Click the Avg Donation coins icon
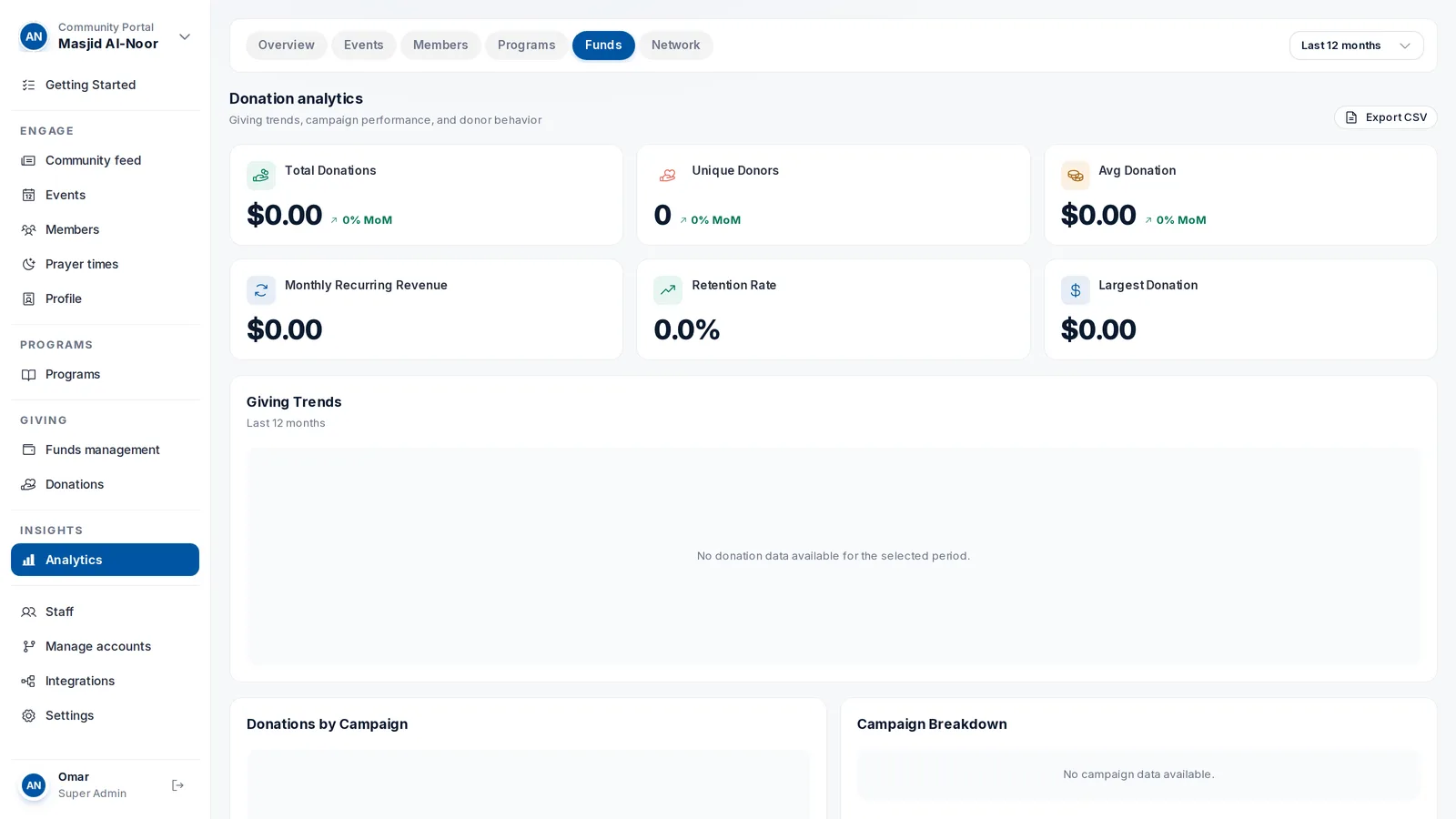 click(x=1075, y=175)
